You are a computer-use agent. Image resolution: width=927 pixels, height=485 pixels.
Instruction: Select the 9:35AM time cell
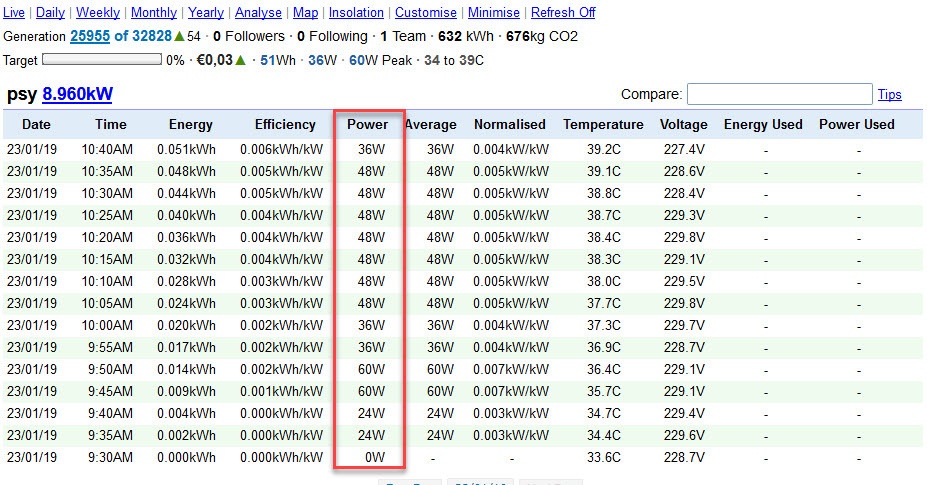pyautogui.click(x=111, y=435)
